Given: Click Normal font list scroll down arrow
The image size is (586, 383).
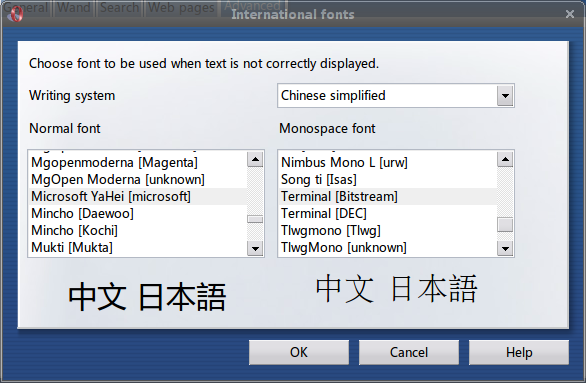Looking at the screenshot, I should (x=255, y=248).
